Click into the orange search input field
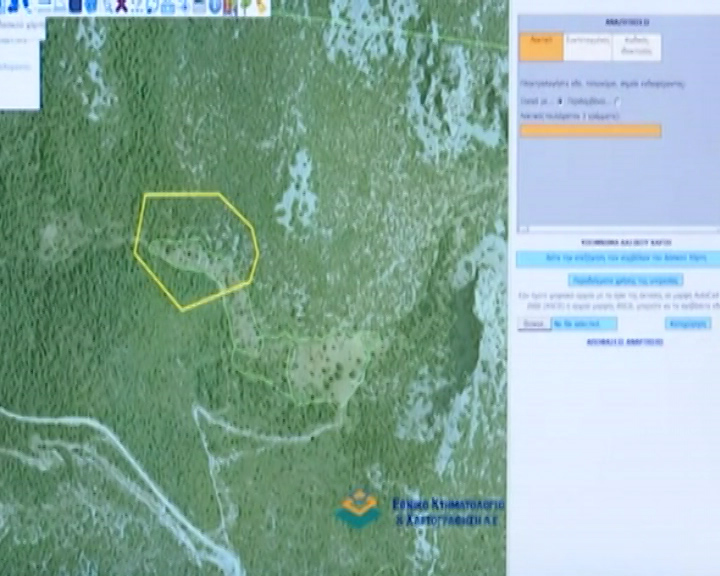 pyautogui.click(x=590, y=131)
